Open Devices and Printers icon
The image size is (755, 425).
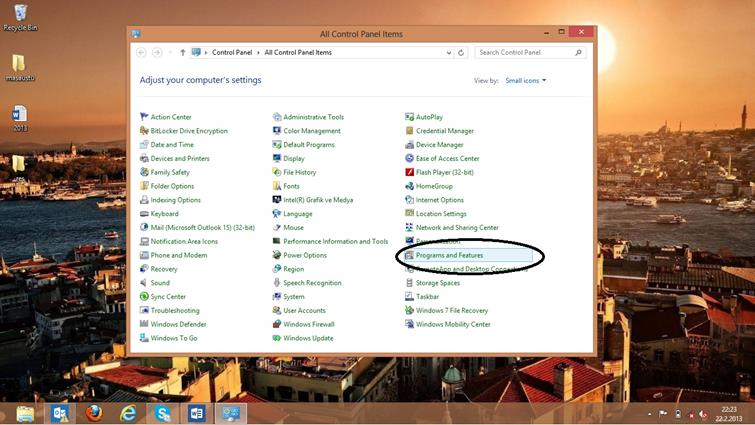tap(144, 158)
